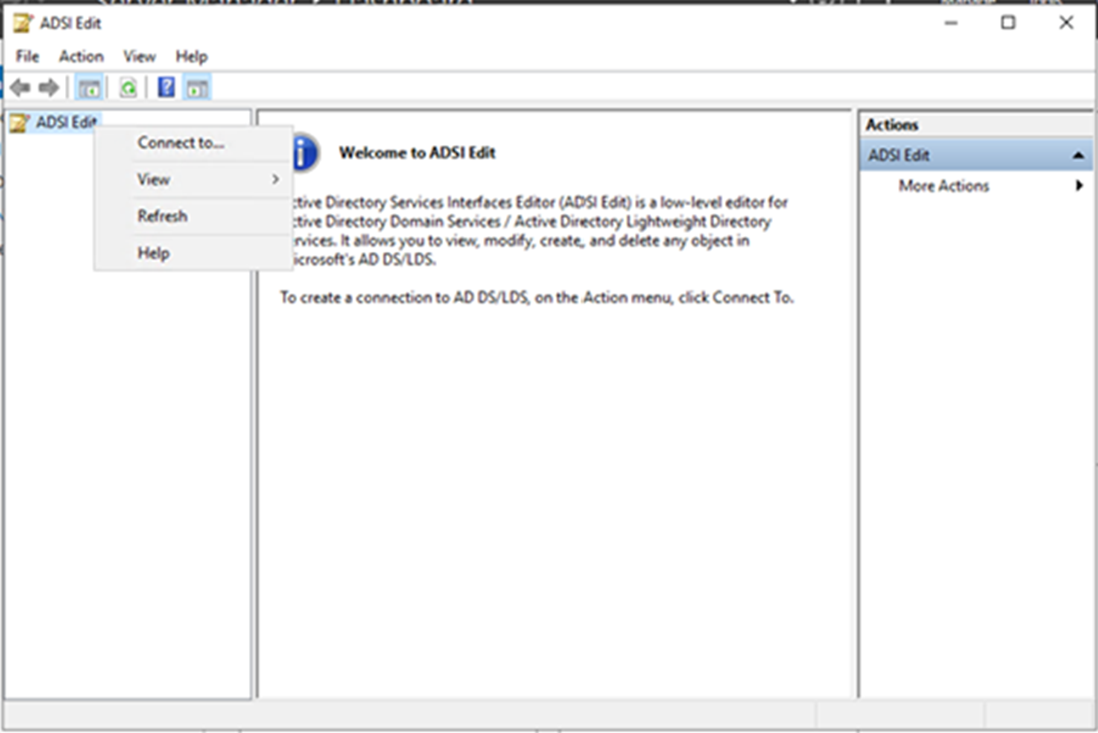This screenshot has height=733, width=1098.
Task: Close the ADSI Edit window
Action: point(1066,23)
